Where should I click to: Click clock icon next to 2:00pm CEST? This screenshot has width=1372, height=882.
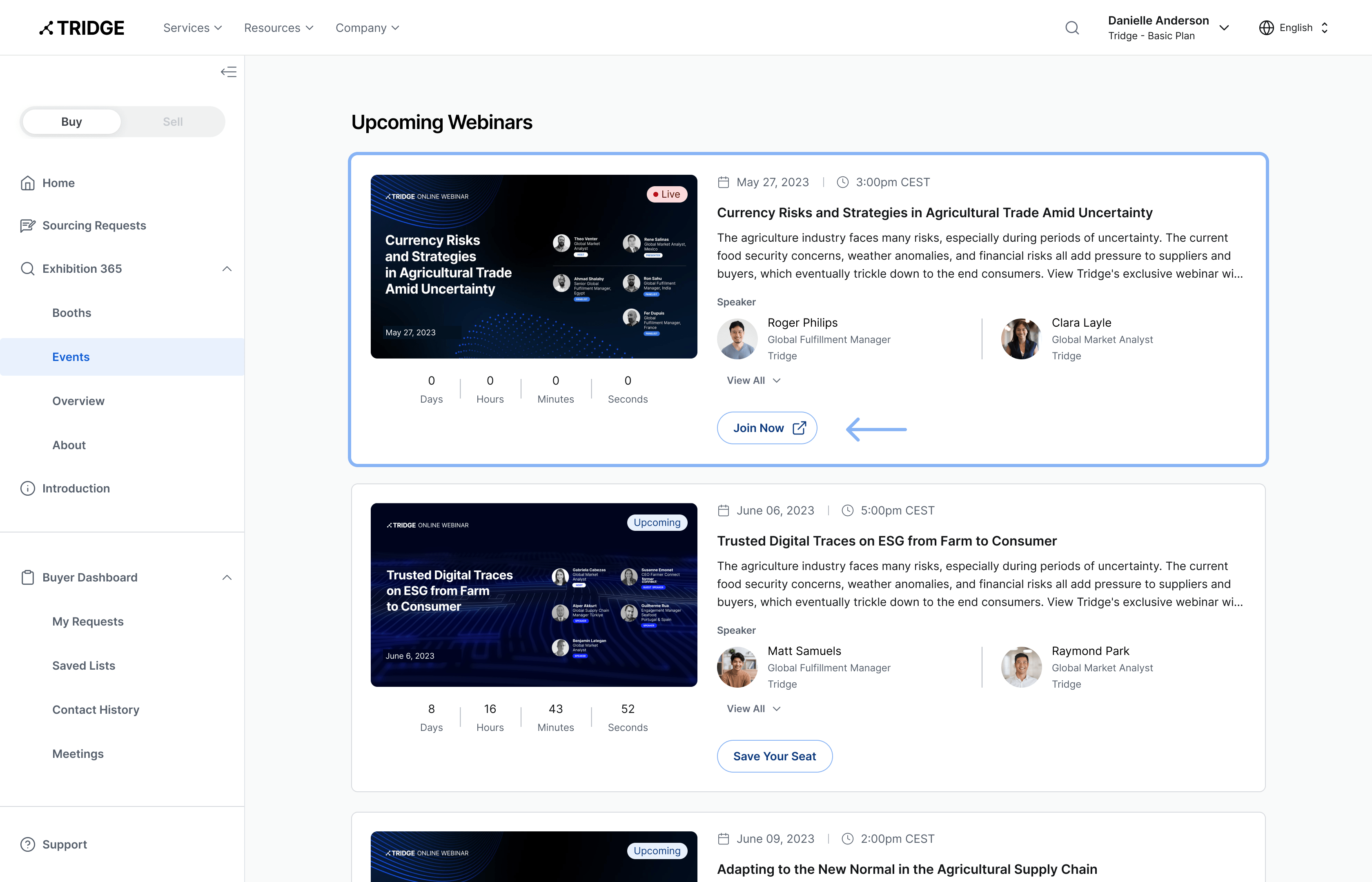pos(847,838)
